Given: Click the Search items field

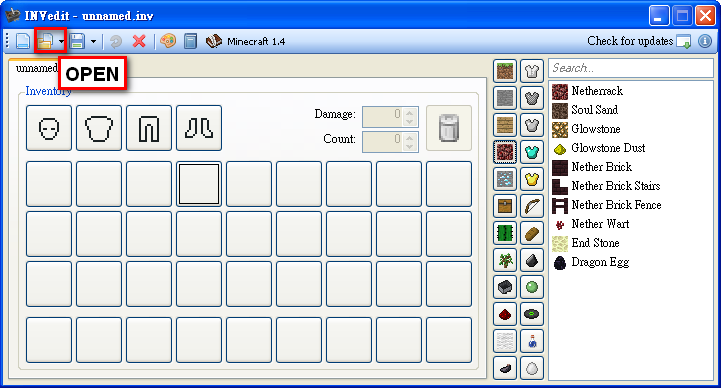Looking at the screenshot, I should coord(631,68).
